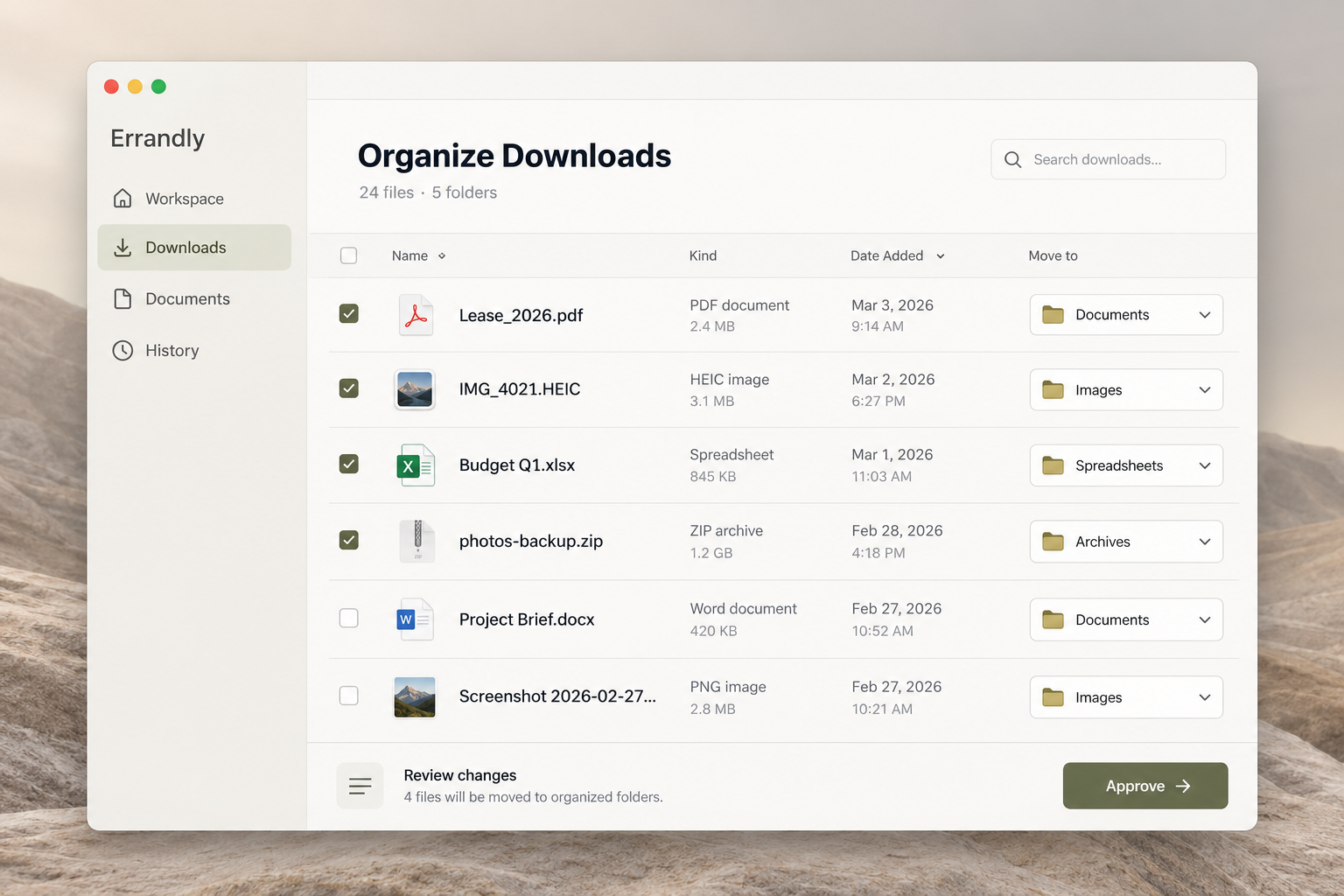1344x896 pixels.
Task: Click '4 files will be moved' message
Action: point(533,797)
